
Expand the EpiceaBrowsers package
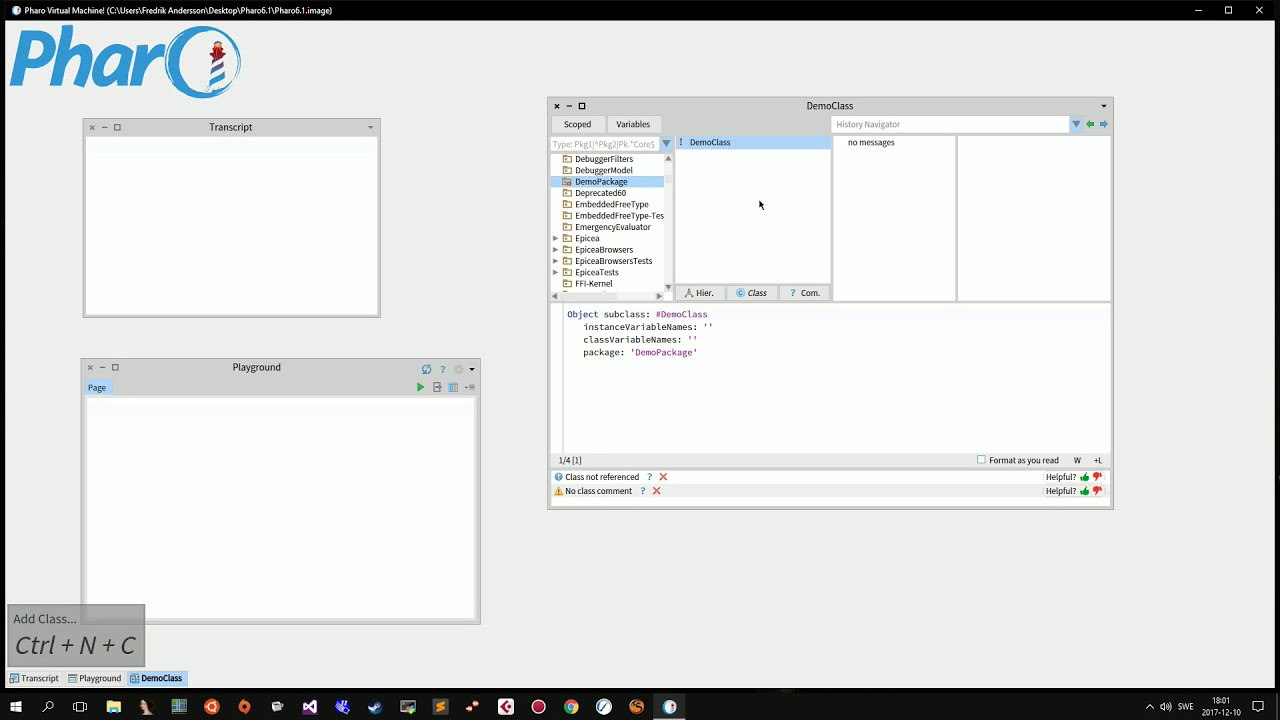(x=556, y=250)
